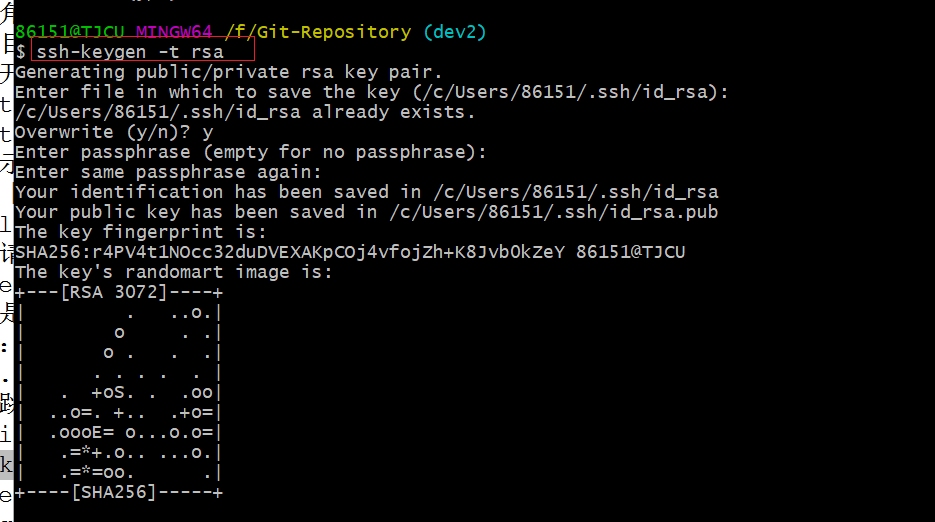Viewport: 935px width, 522px height.
Task: Click the 'Your public key has been saved' line
Action: click(366, 212)
